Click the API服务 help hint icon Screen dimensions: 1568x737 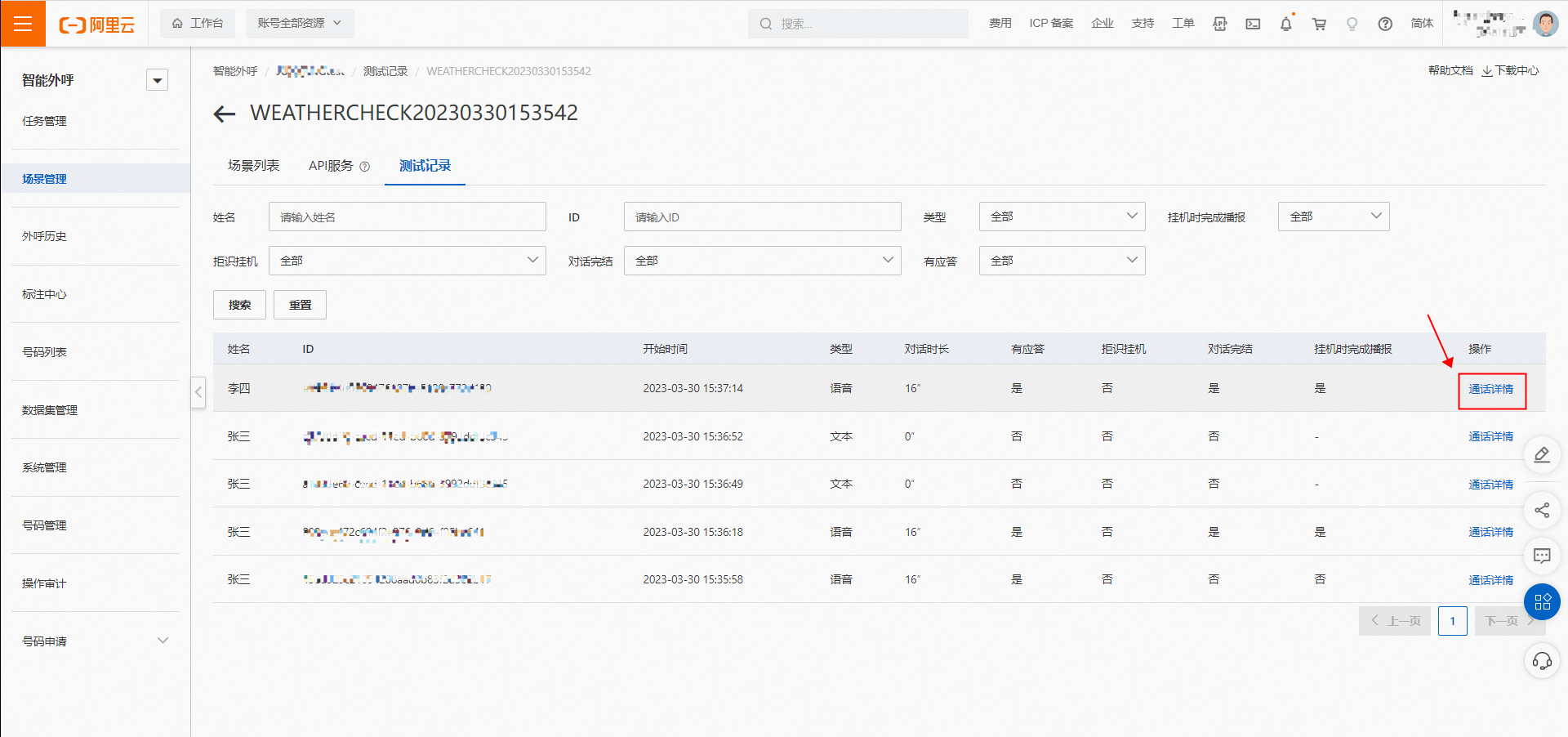365,167
